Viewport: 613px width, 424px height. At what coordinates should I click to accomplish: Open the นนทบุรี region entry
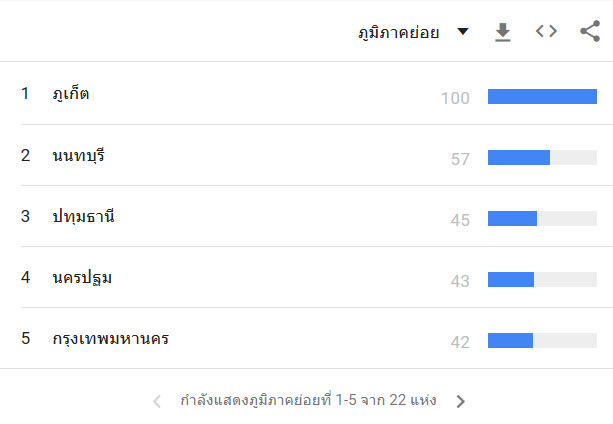pyautogui.click(x=79, y=156)
